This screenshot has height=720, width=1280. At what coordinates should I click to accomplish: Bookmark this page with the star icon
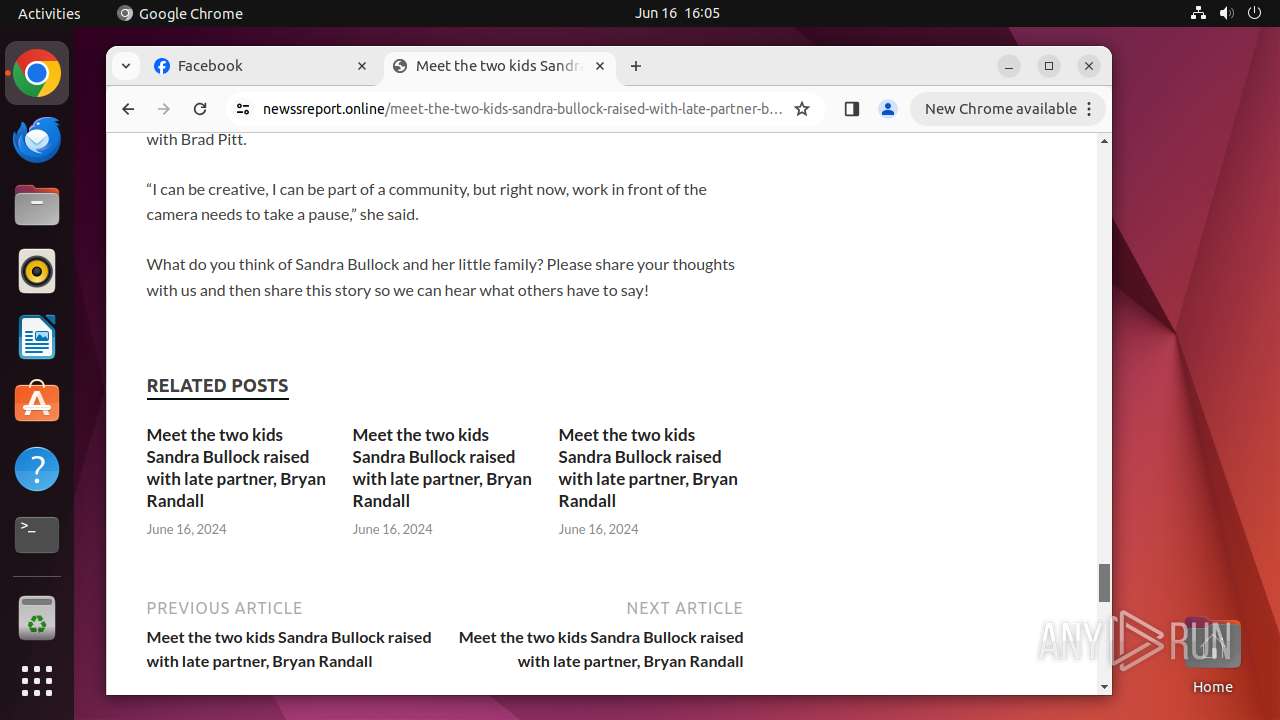click(802, 109)
